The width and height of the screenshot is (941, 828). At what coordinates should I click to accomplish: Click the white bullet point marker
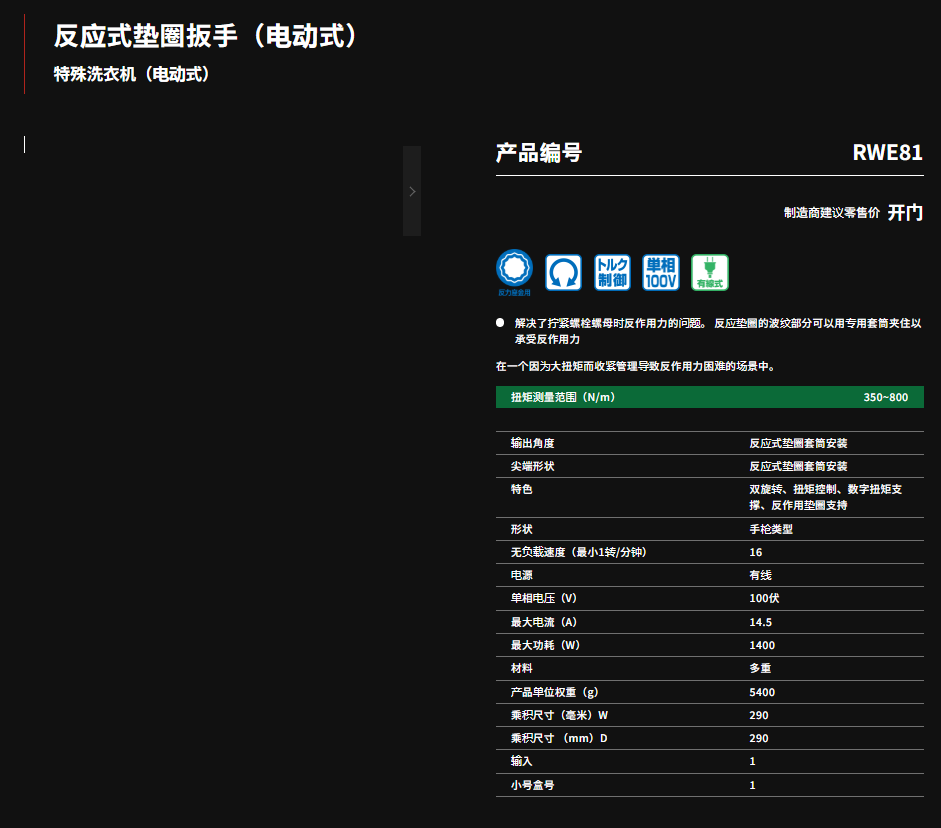coord(500,323)
